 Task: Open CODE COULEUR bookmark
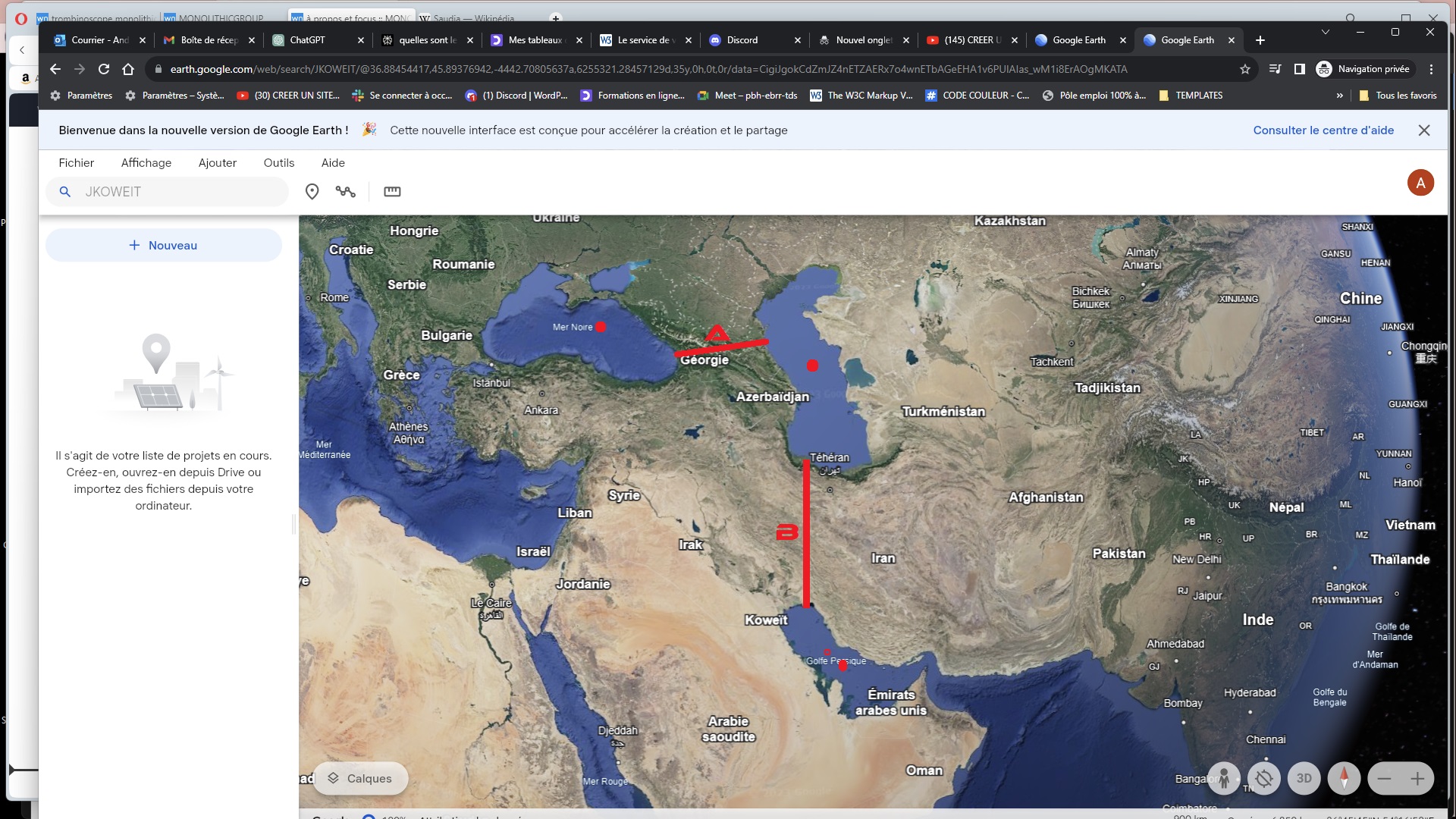click(x=977, y=96)
